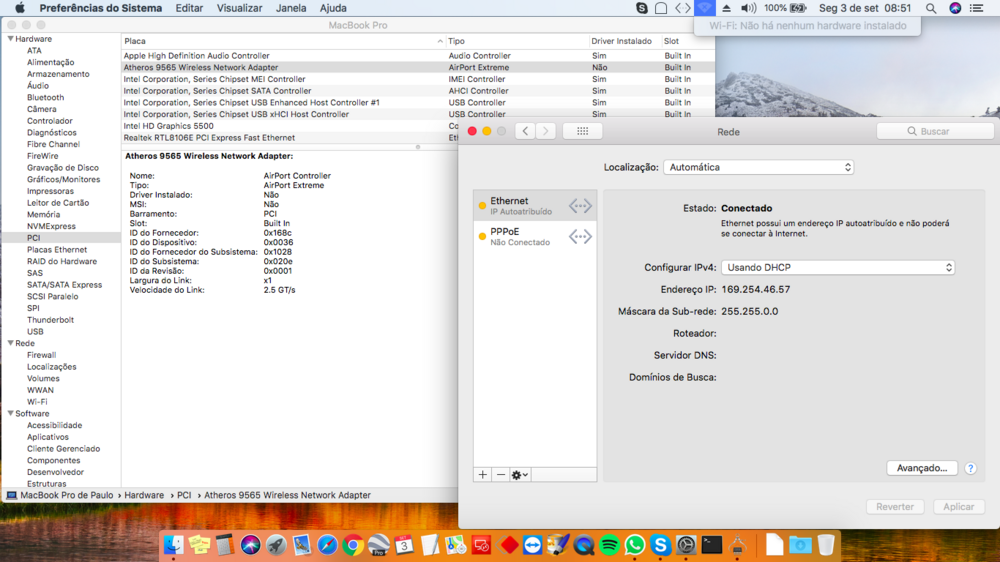Launch Google Chrome from the Dock
Image resolution: width=1000 pixels, height=562 pixels.
(353, 545)
